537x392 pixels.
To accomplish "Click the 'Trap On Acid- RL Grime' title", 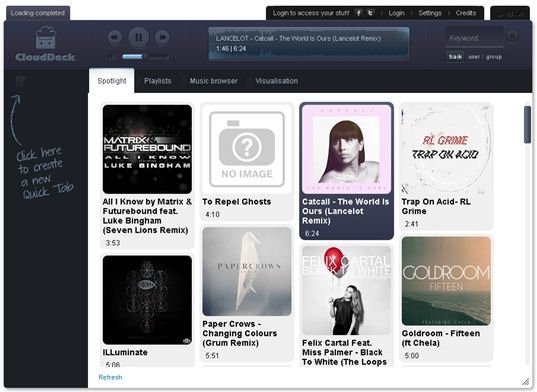I will [436, 206].
